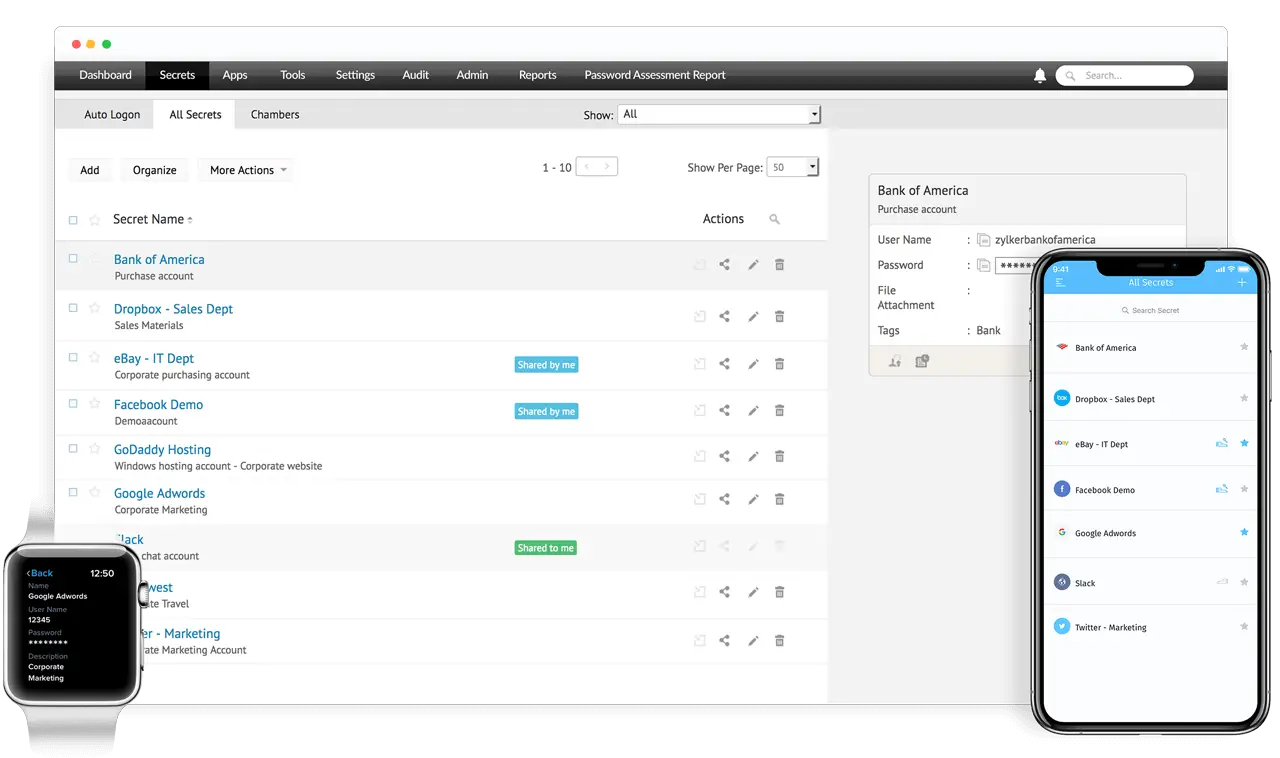Select the eBay - IT Dept checkbox
The width and height of the screenshot is (1280, 758).
73,357
